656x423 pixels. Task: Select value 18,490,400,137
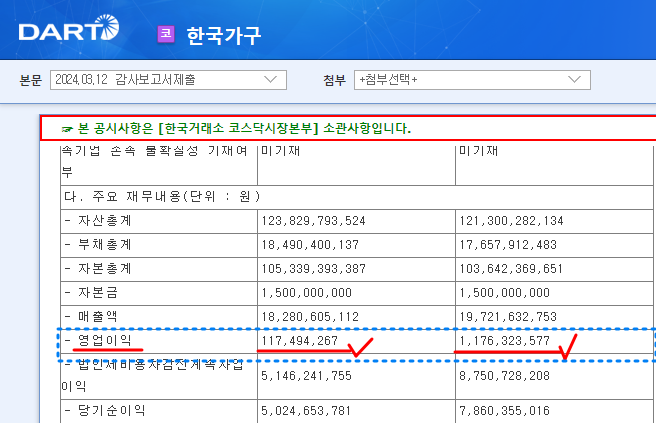tap(310, 244)
